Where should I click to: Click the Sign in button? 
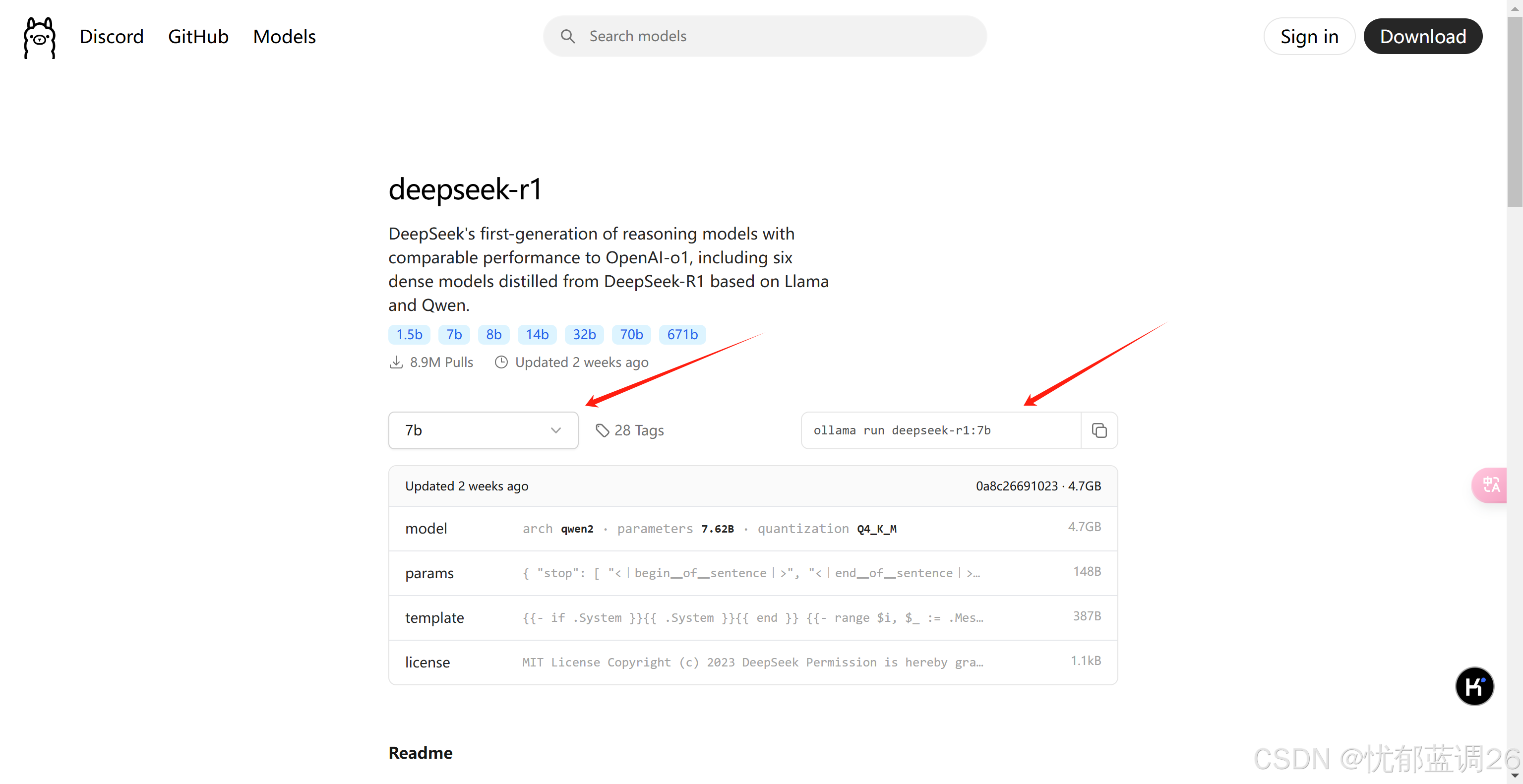tap(1308, 37)
